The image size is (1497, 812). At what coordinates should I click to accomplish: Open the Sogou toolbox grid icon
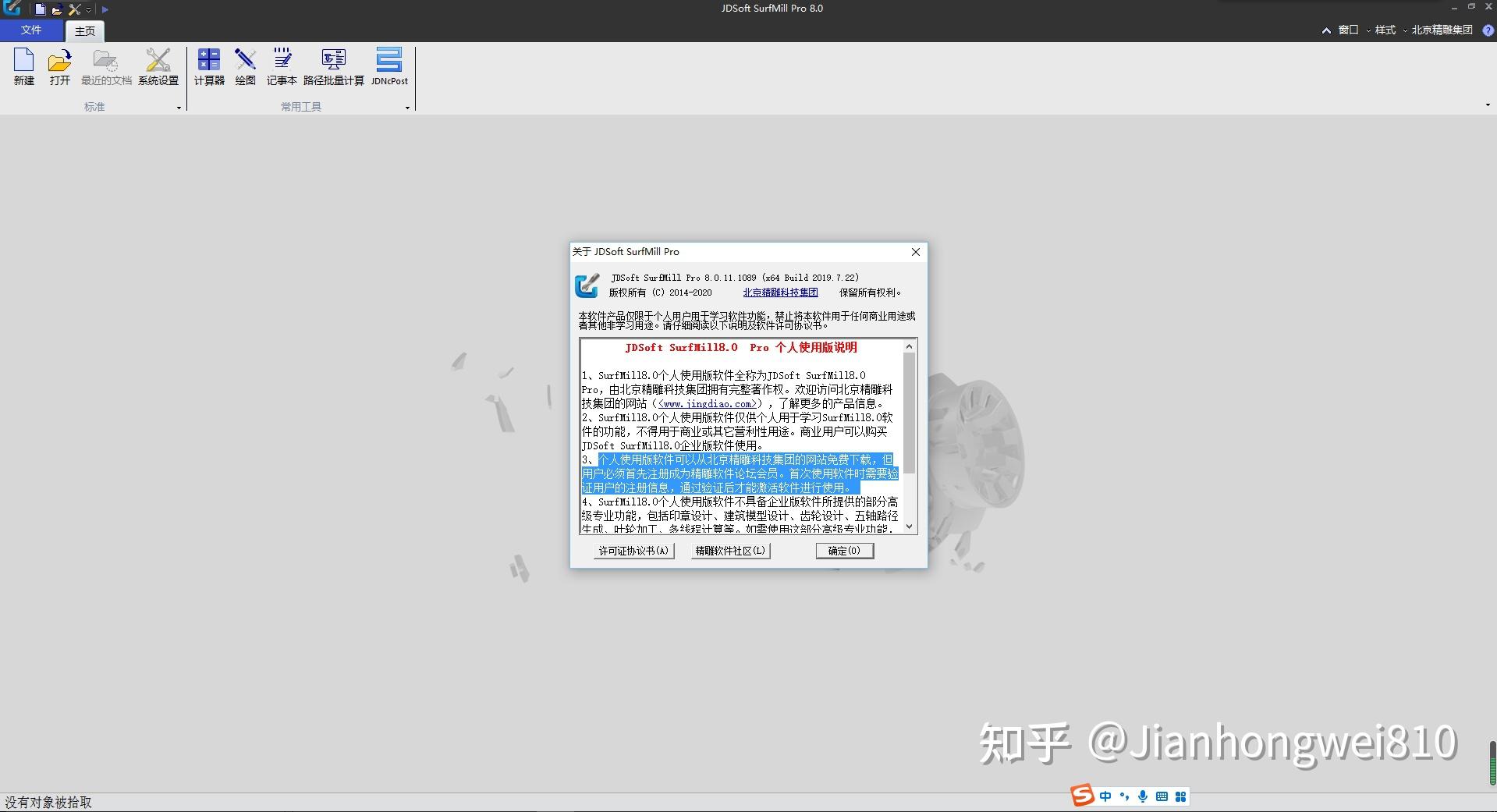pyautogui.click(x=1180, y=796)
